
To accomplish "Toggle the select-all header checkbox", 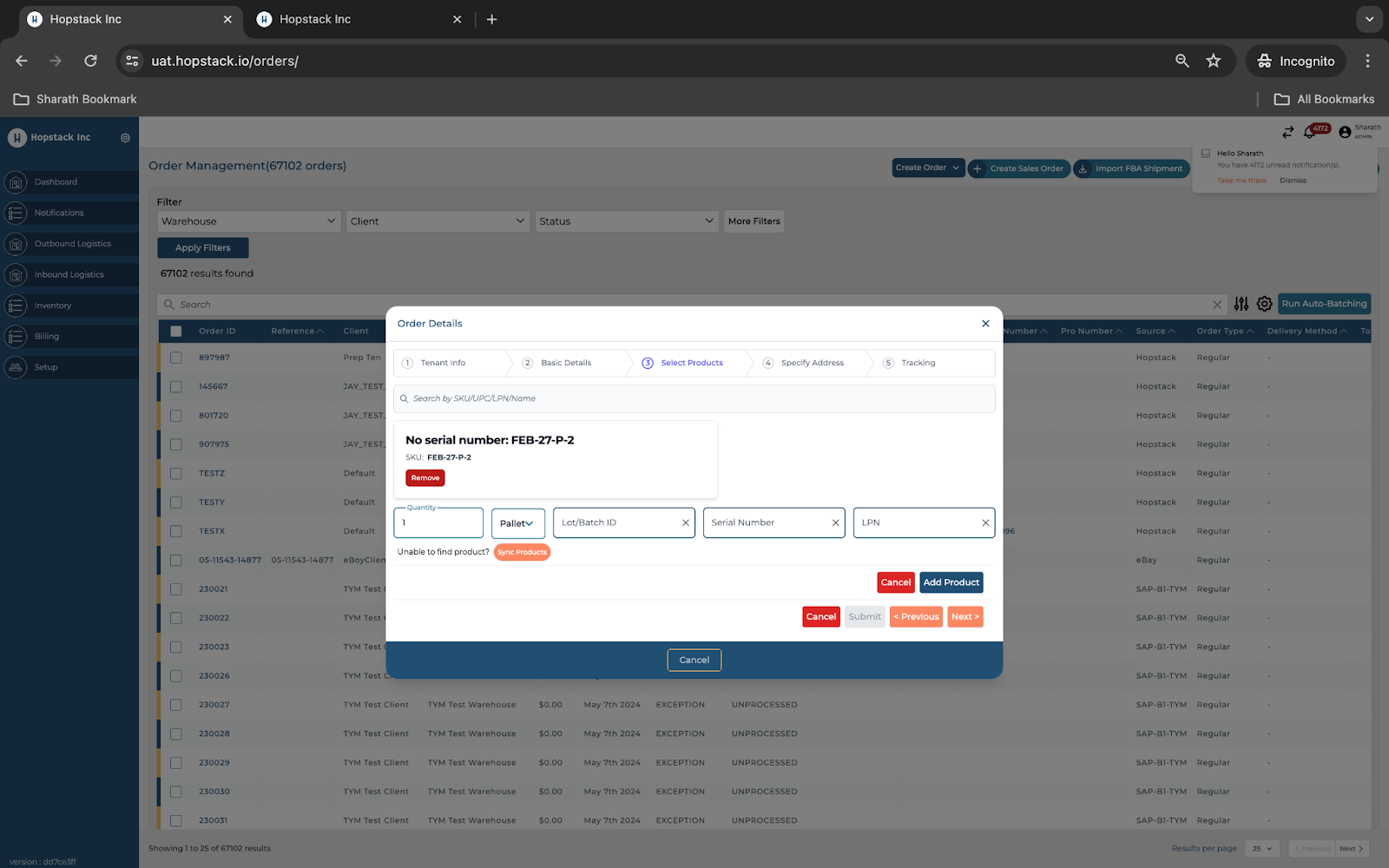I will pyautogui.click(x=176, y=331).
